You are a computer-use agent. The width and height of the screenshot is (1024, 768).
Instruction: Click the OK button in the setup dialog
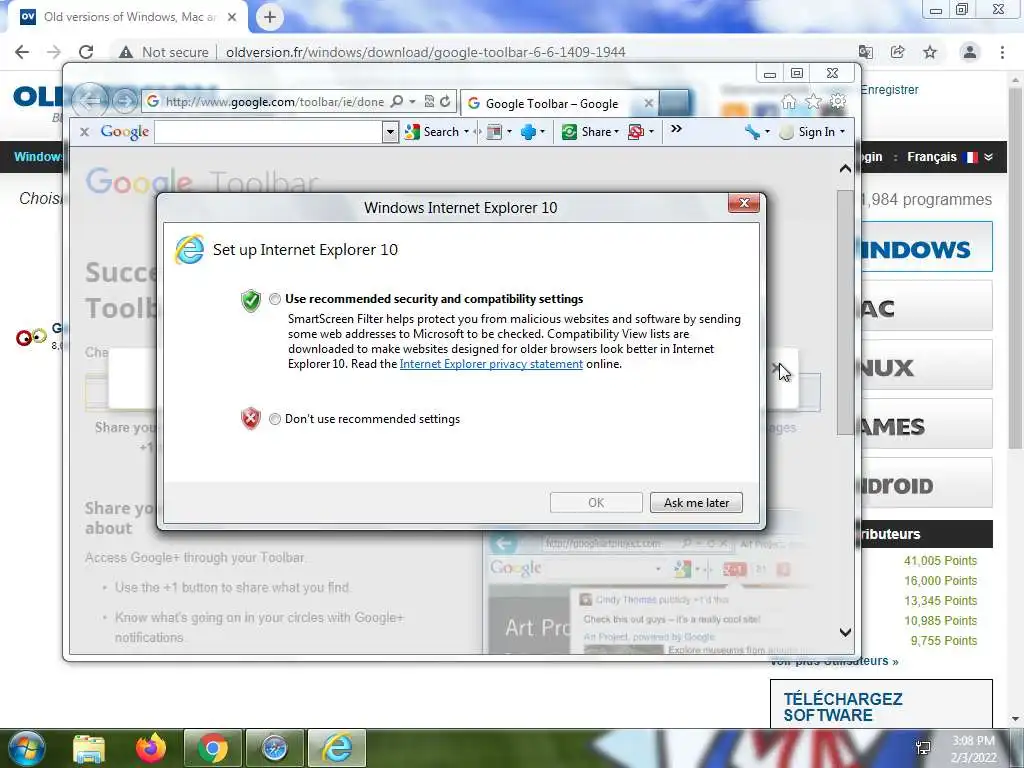pos(596,503)
